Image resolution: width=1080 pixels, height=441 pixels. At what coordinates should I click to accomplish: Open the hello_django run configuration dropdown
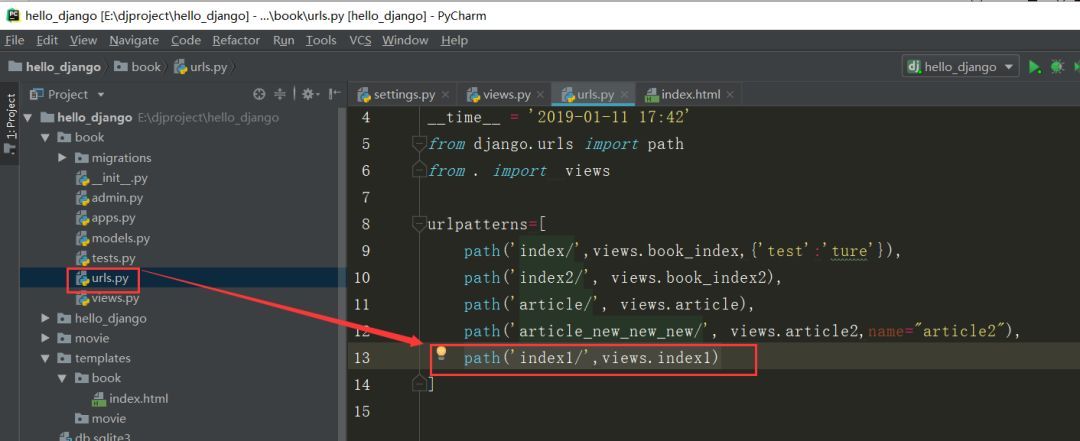pyautogui.click(x=961, y=67)
